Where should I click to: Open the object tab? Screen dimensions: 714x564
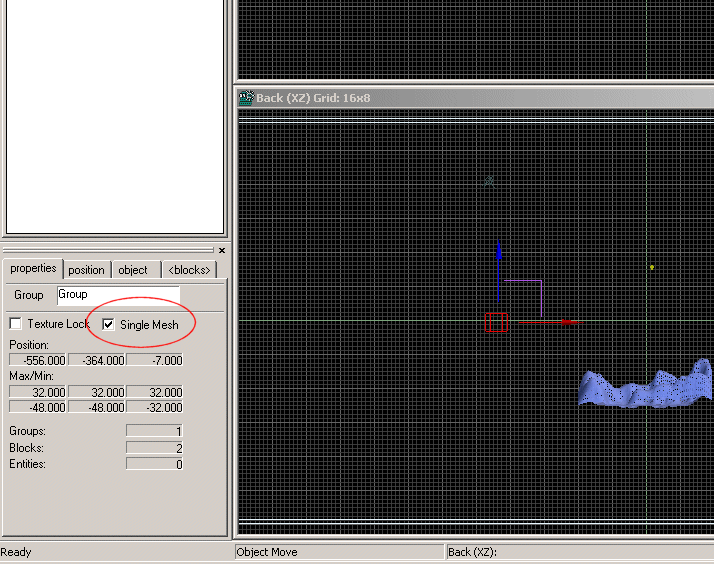click(x=133, y=270)
